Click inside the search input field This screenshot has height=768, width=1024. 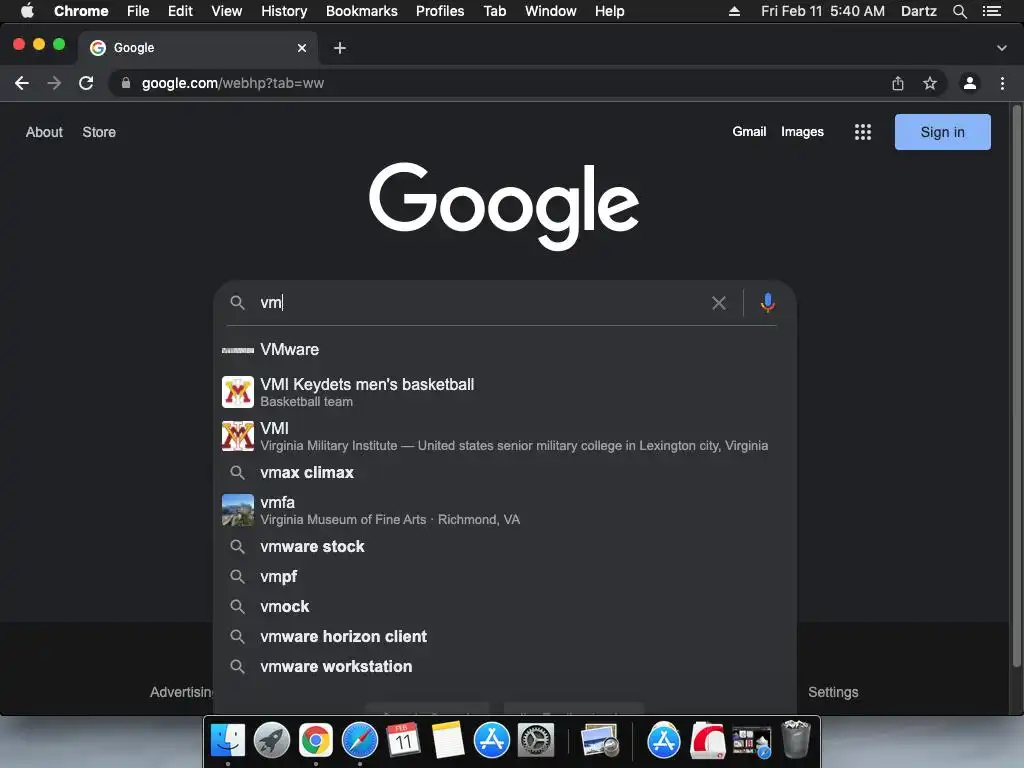coord(480,302)
